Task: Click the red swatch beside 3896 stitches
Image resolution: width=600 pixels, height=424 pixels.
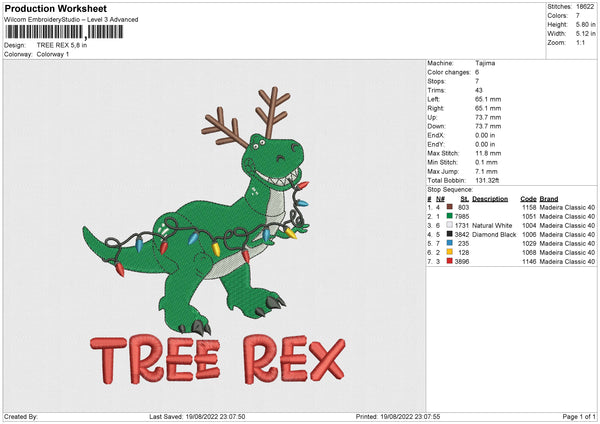Action: point(450,261)
